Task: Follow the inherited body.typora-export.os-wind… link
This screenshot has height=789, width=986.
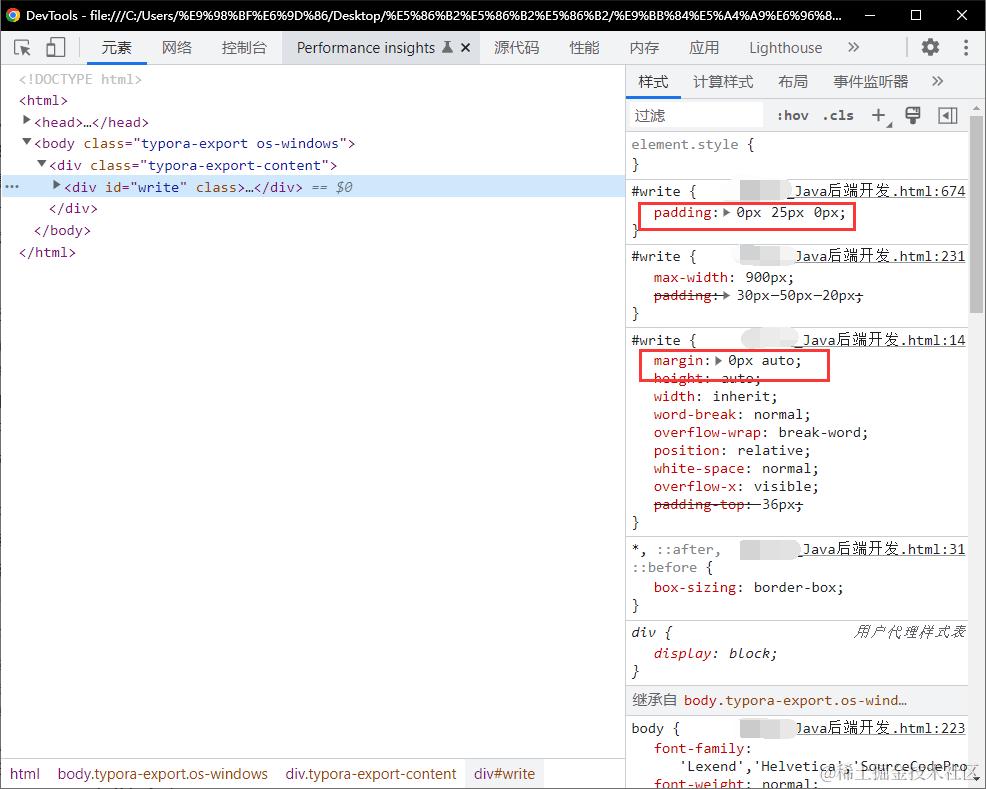Action: pos(795,700)
